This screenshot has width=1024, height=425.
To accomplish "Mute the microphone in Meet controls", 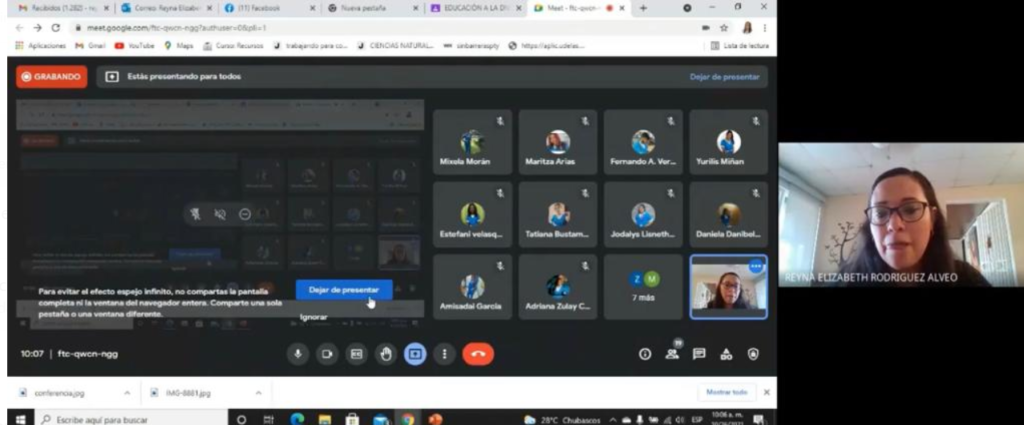I will pyautogui.click(x=298, y=354).
